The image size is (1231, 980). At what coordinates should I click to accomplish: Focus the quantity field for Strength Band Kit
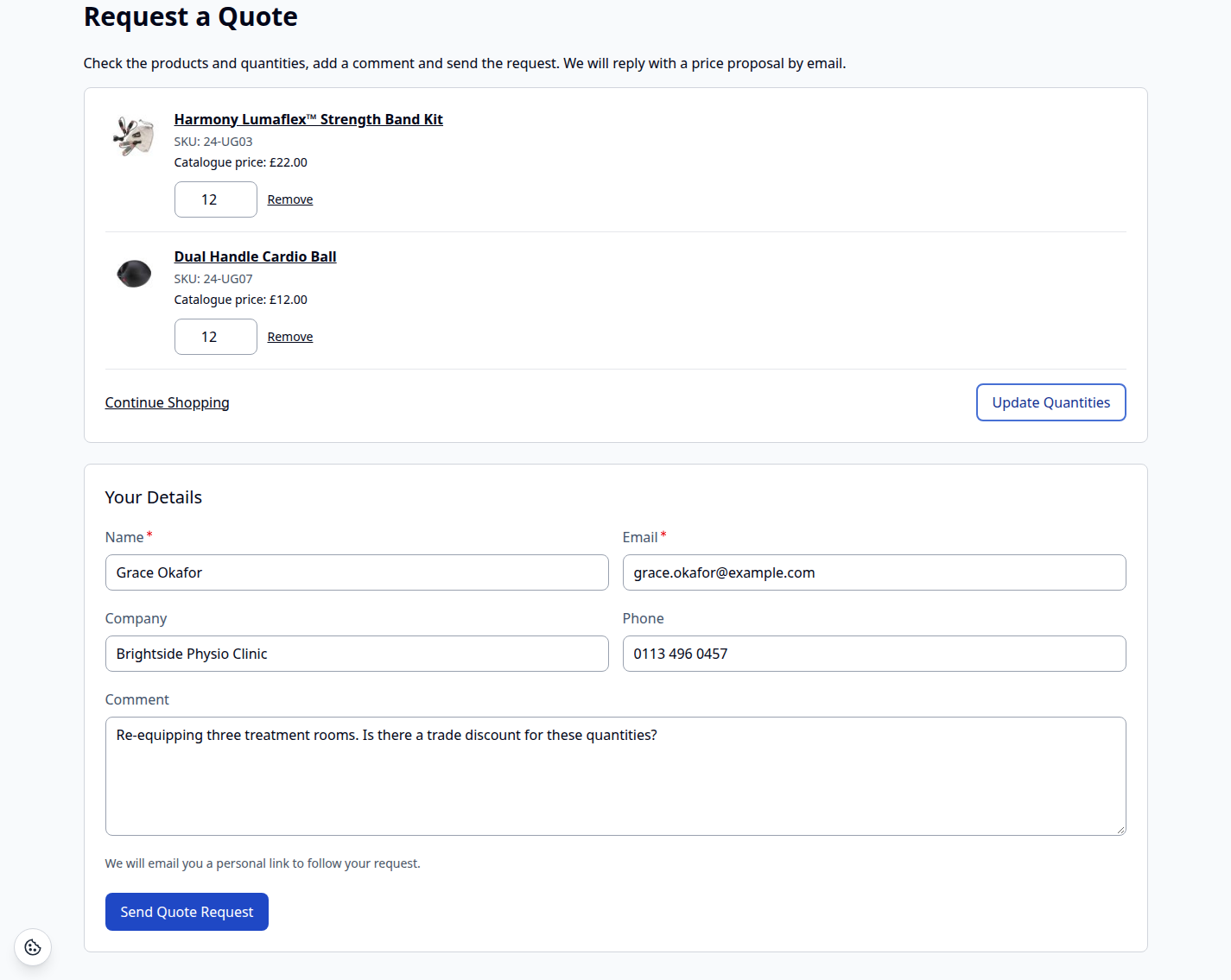pyautogui.click(x=216, y=199)
